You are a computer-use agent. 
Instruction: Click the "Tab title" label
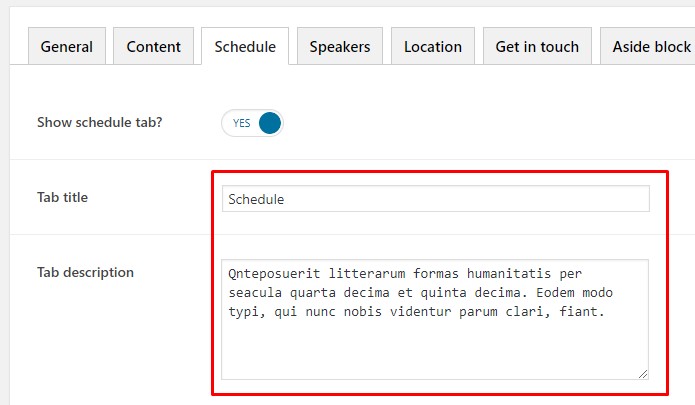63,197
